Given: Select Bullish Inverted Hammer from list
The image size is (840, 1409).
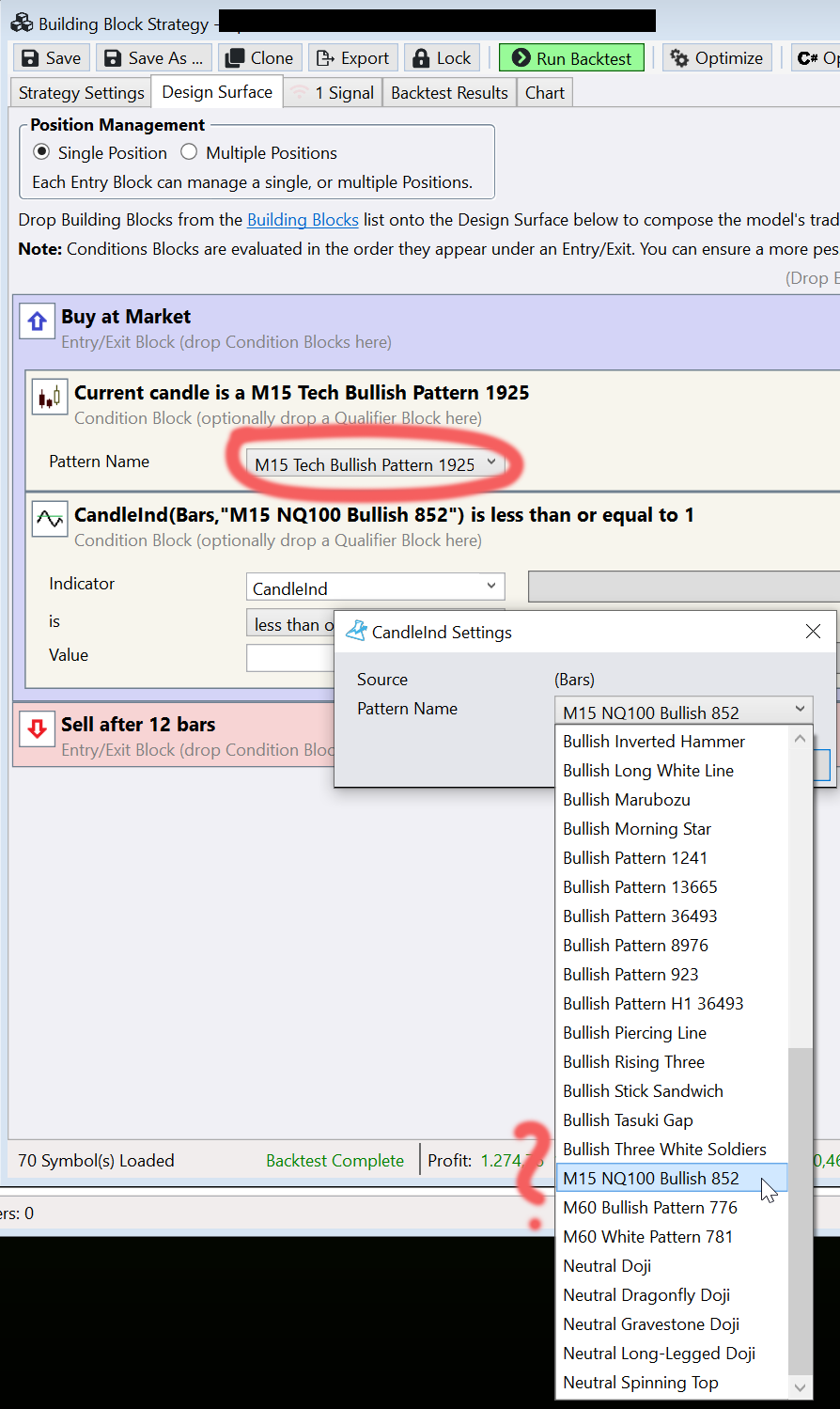Looking at the screenshot, I should tap(671, 742).
